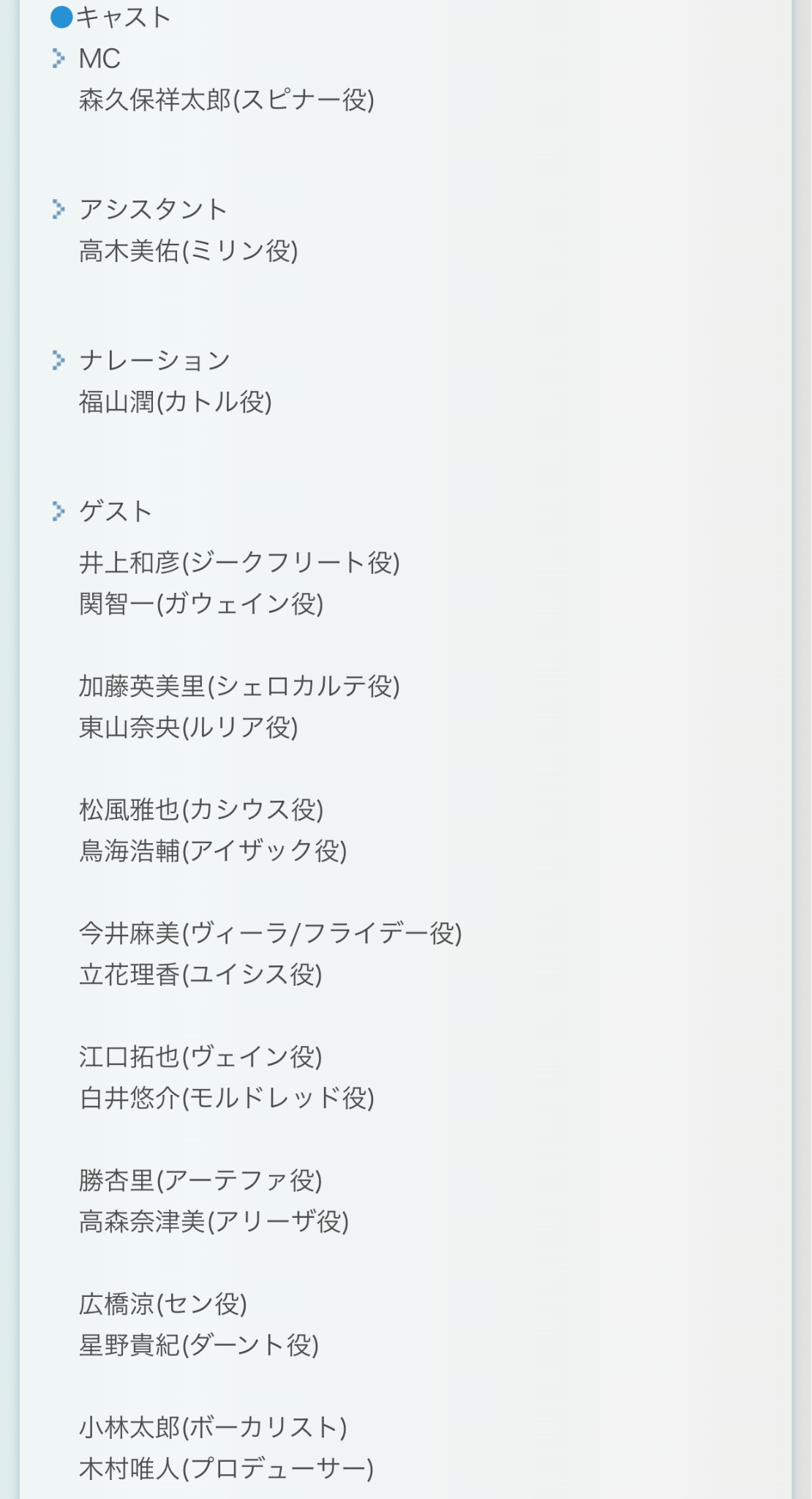Viewport: 812px width, 1499px height.
Task: Click the chevron icon next to MC
Action: click(x=59, y=59)
